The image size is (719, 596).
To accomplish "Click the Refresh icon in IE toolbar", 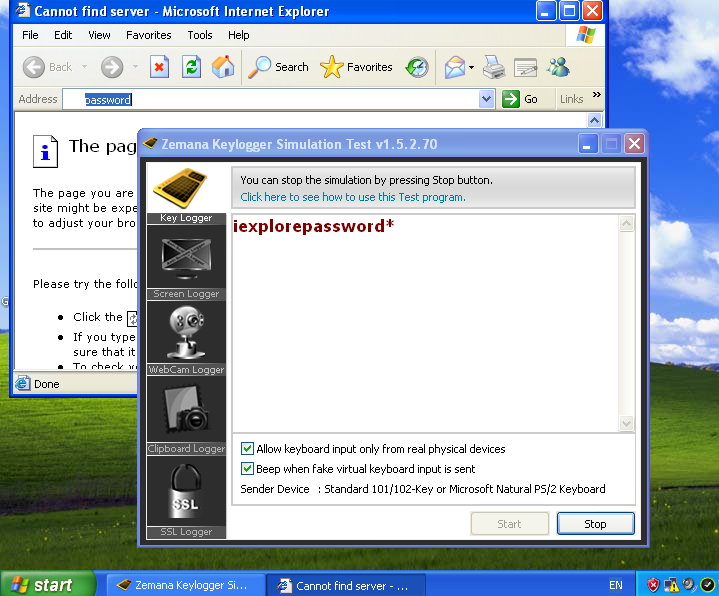I will tap(191, 67).
